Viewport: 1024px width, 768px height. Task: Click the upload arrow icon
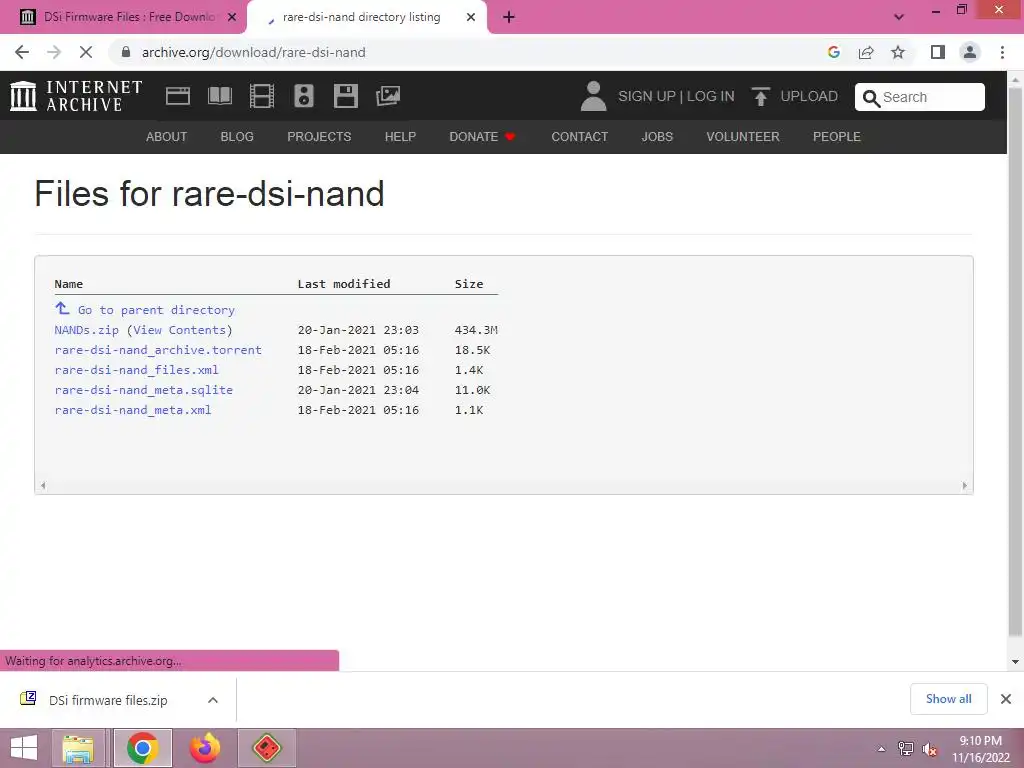pos(760,96)
